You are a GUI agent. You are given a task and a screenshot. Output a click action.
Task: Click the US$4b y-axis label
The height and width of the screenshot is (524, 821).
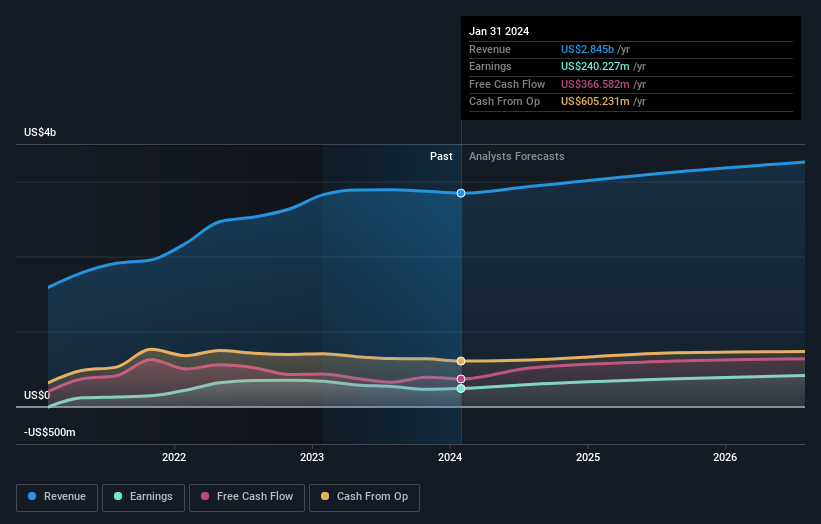tap(40, 132)
